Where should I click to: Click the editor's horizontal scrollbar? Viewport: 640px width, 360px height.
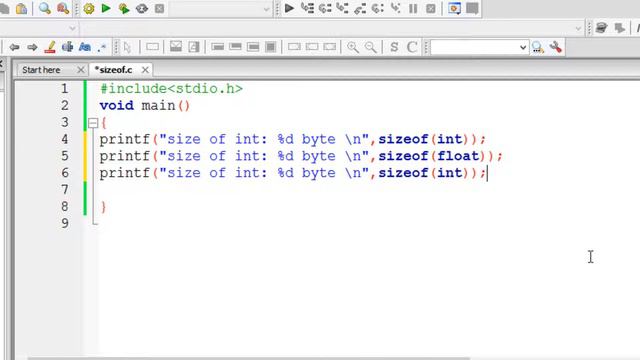click(249, 358)
